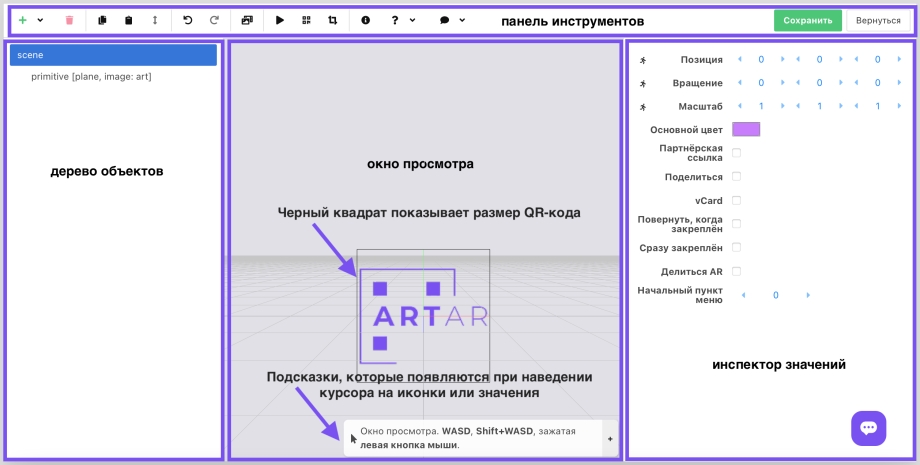Open the question mark help dropdown
The image size is (920, 465).
tap(403, 20)
